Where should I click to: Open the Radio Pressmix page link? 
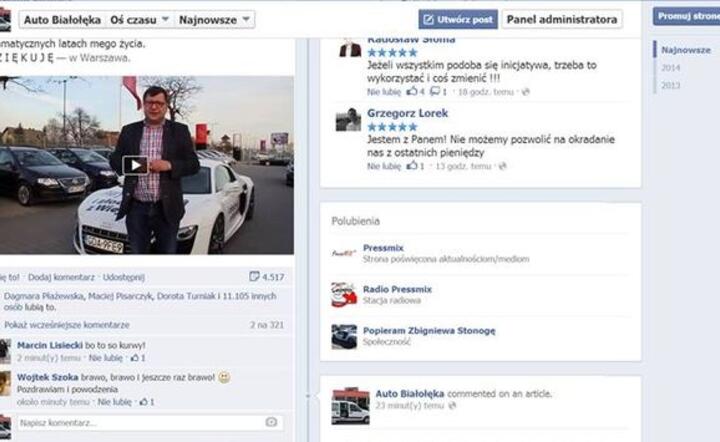[397, 289]
